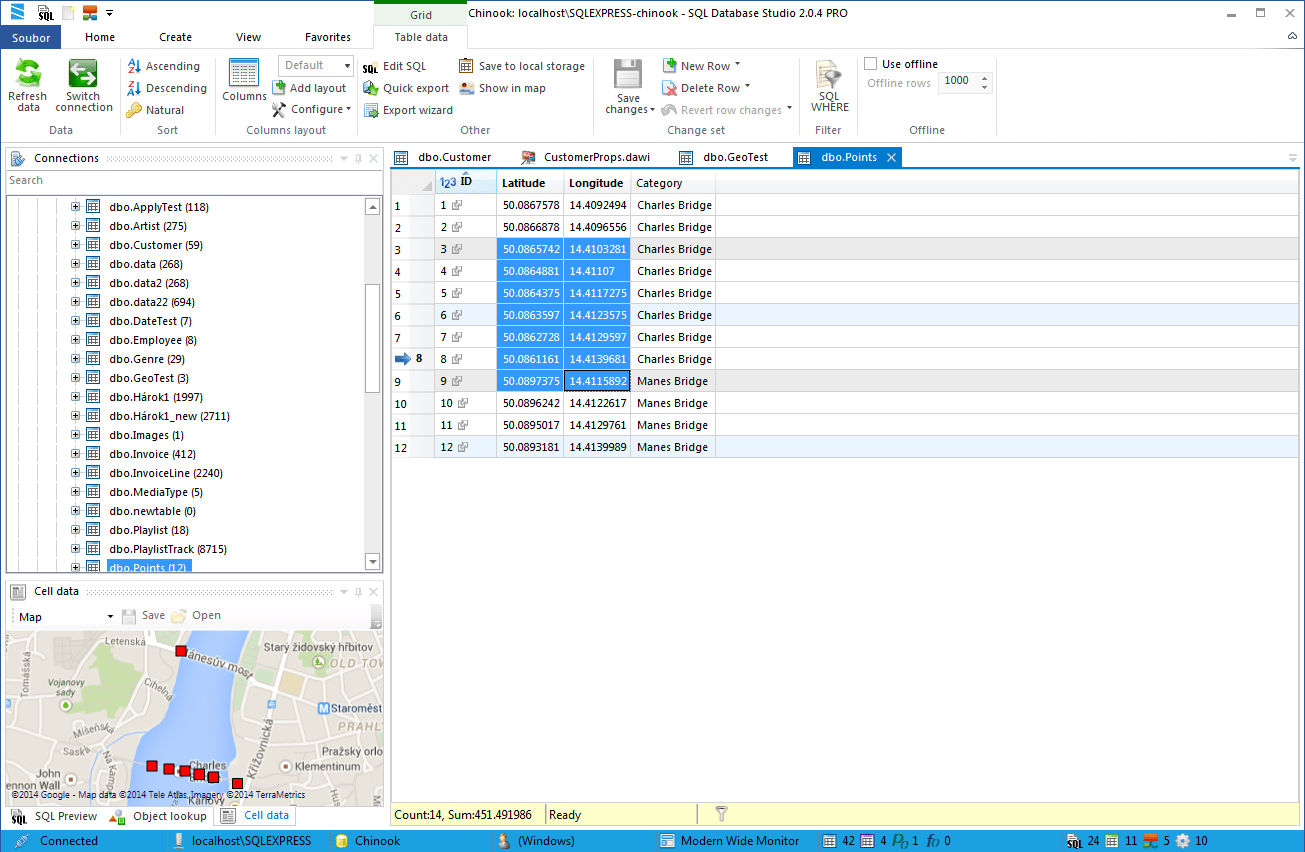Run Quick export
Viewport: 1305px width, 852px height.
[x=406, y=88]
